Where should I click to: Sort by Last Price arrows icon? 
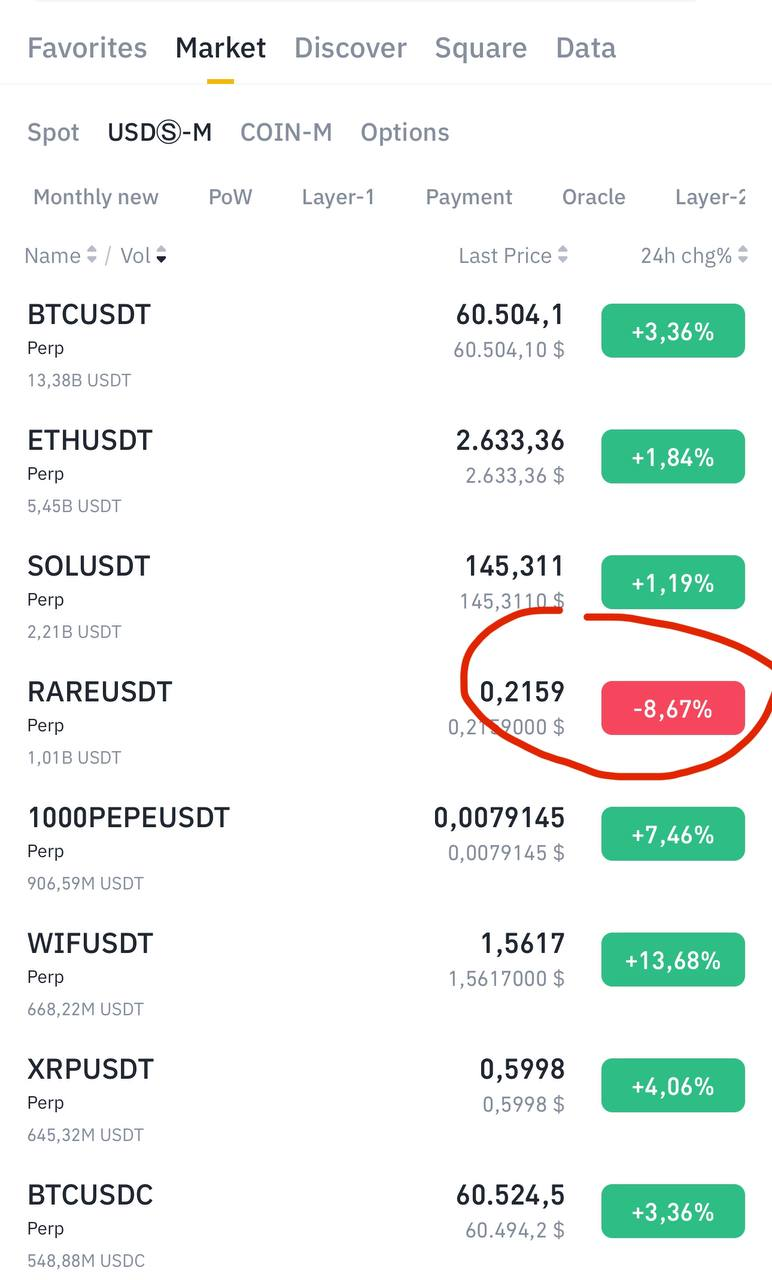pos(563,256)
